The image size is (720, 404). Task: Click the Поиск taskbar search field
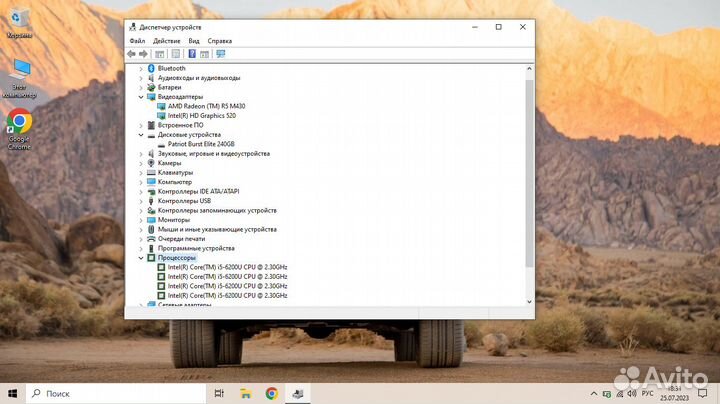(116, 393)
